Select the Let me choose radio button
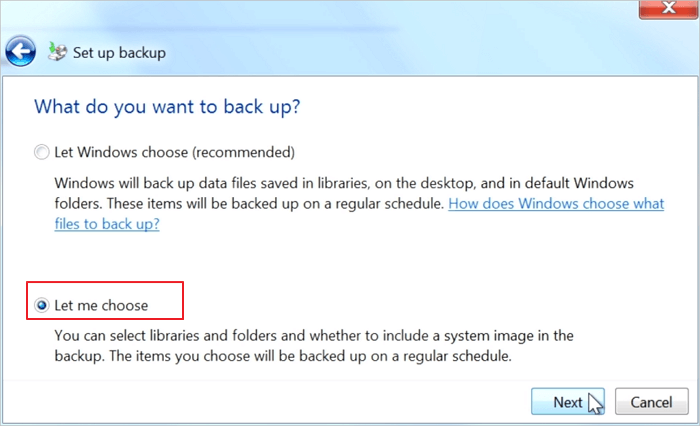Image resolution: width=700 pixels, height=426 pixels. pyautogui.click(x=42, y=305)
